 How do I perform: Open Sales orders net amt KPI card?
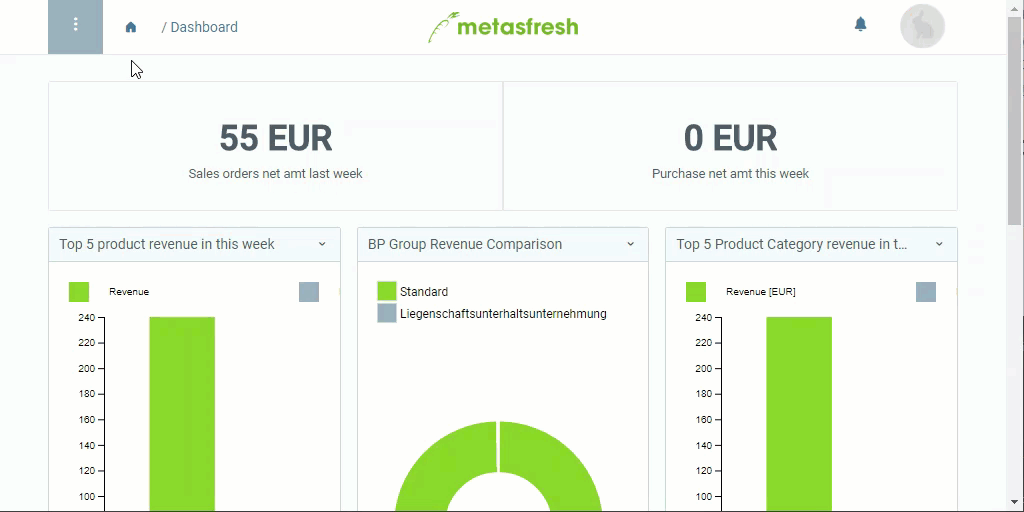pyautogui.click(x=276, y=146)
